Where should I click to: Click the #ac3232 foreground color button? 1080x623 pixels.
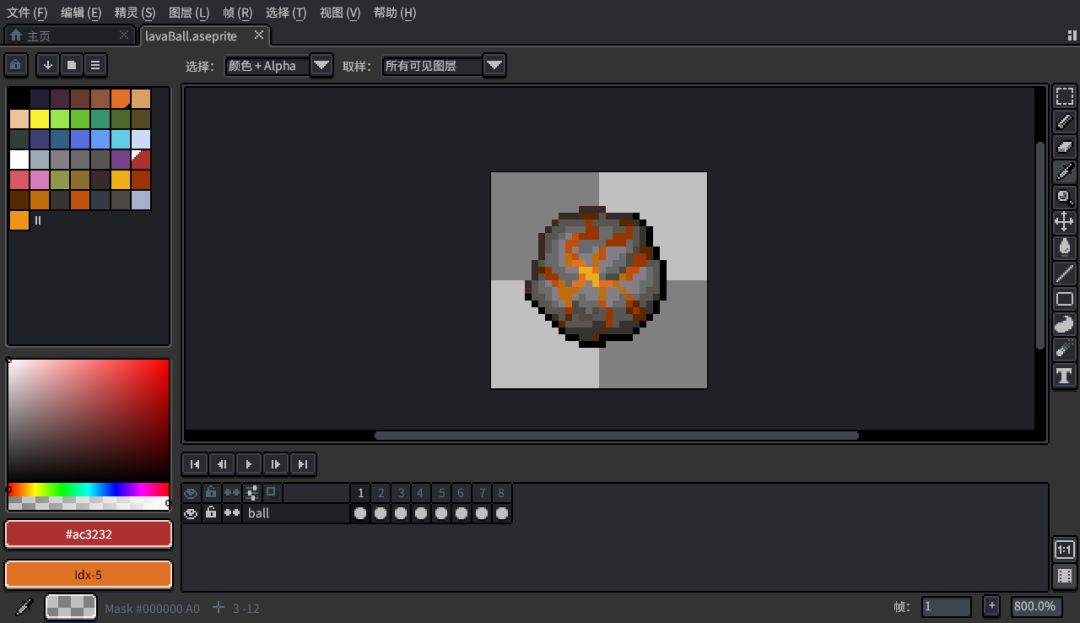(88, 534)
